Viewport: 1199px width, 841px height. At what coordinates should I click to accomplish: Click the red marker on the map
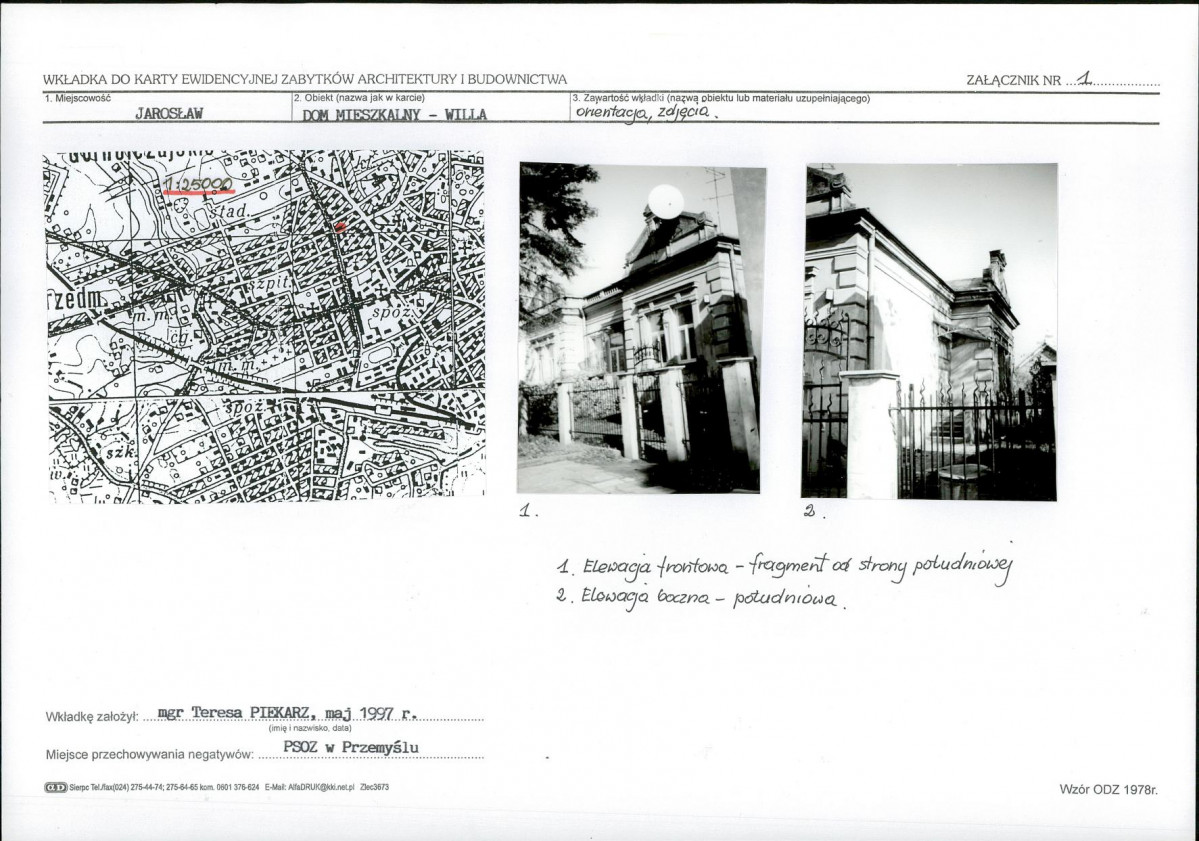click(340, 226)
